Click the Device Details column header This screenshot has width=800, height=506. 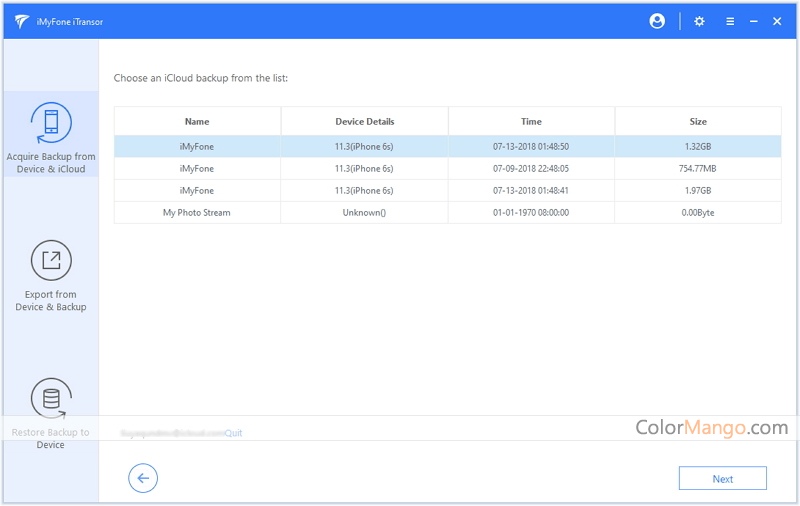364,121
